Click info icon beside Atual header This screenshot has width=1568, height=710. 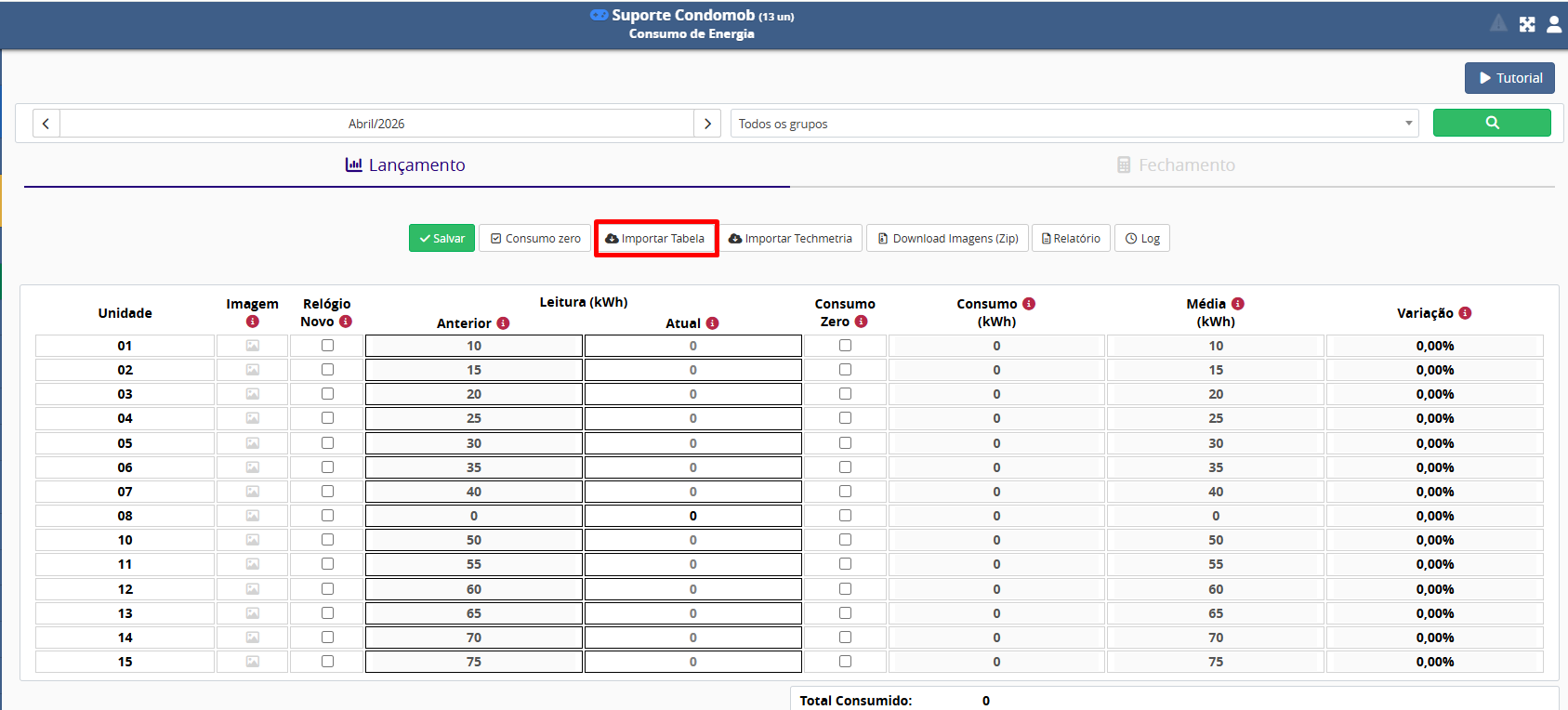(x=712, y=323)
